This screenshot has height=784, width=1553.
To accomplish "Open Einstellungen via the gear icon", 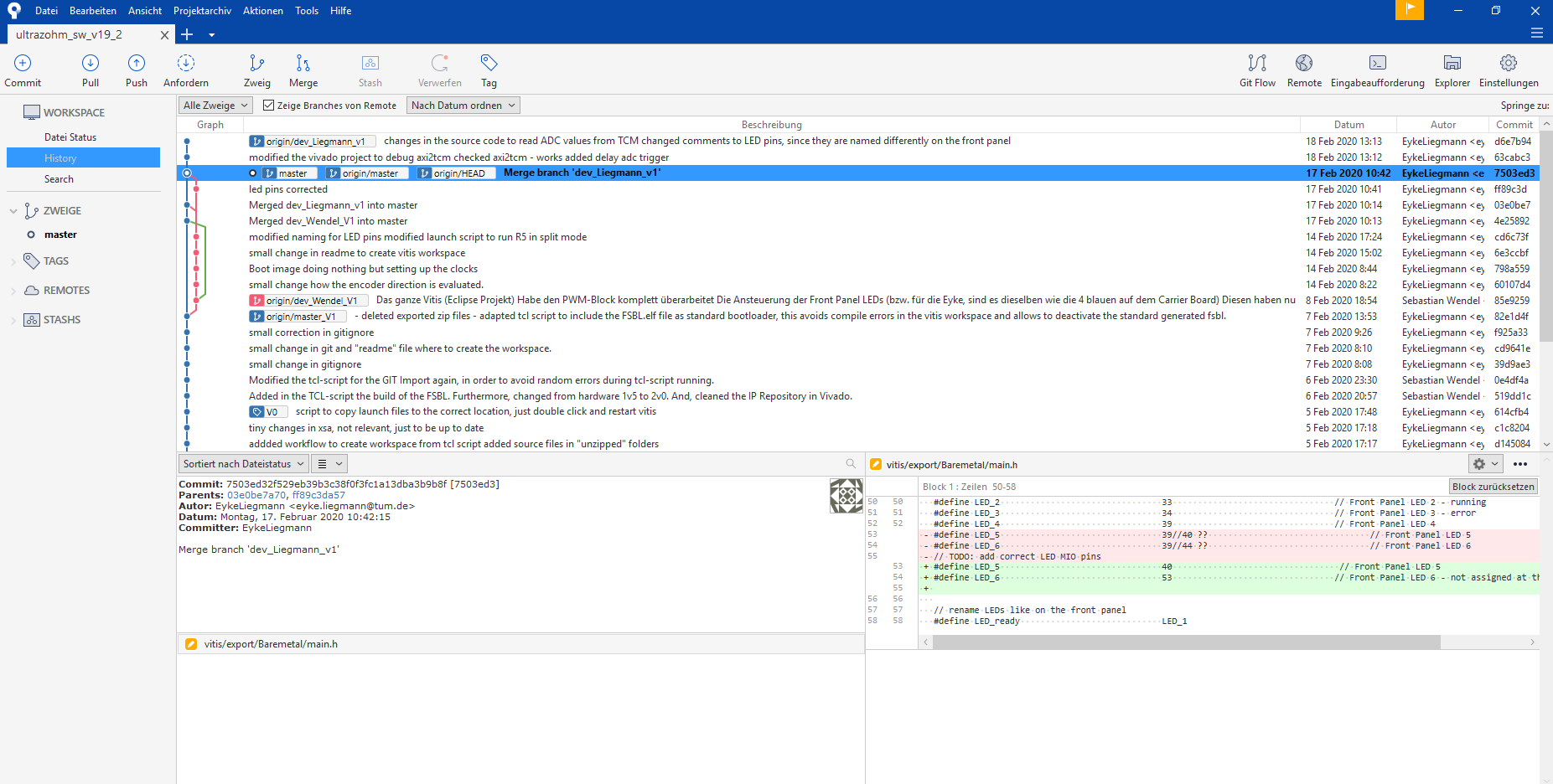I will coord(1508,70).
